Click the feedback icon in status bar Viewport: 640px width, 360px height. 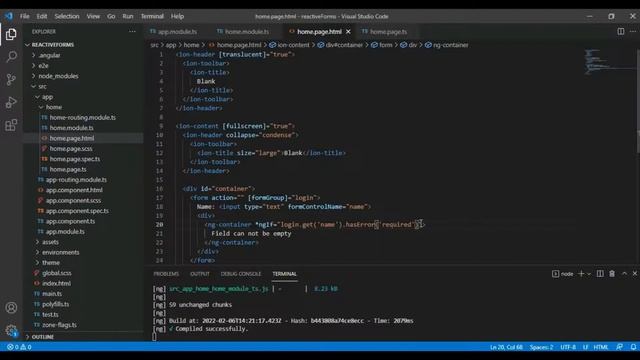(x=620, y=347)
